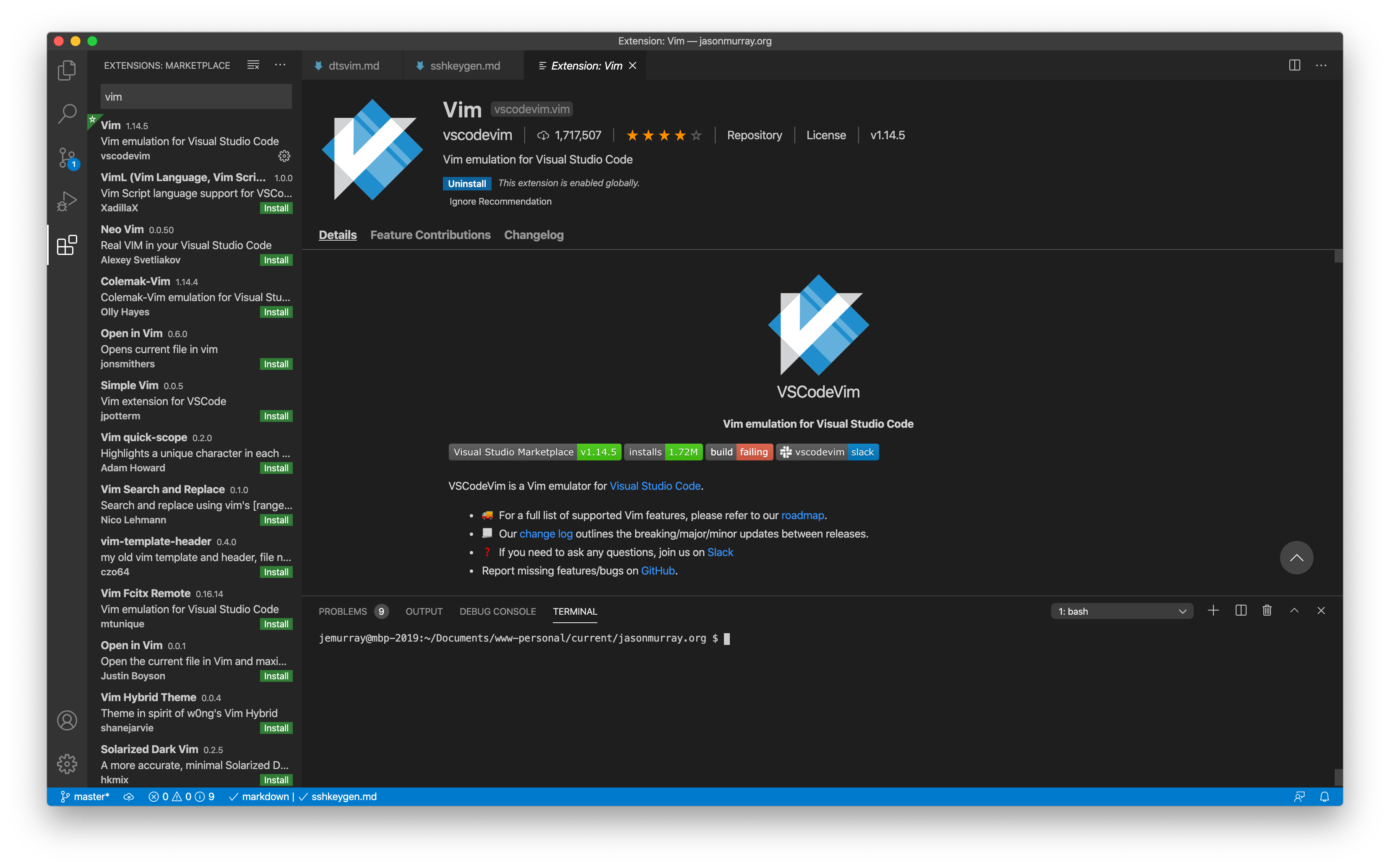Screen dimensions: 1390x868
Task: Click Ignore Recommendation for Vim extension
Action: click(500, 201)
